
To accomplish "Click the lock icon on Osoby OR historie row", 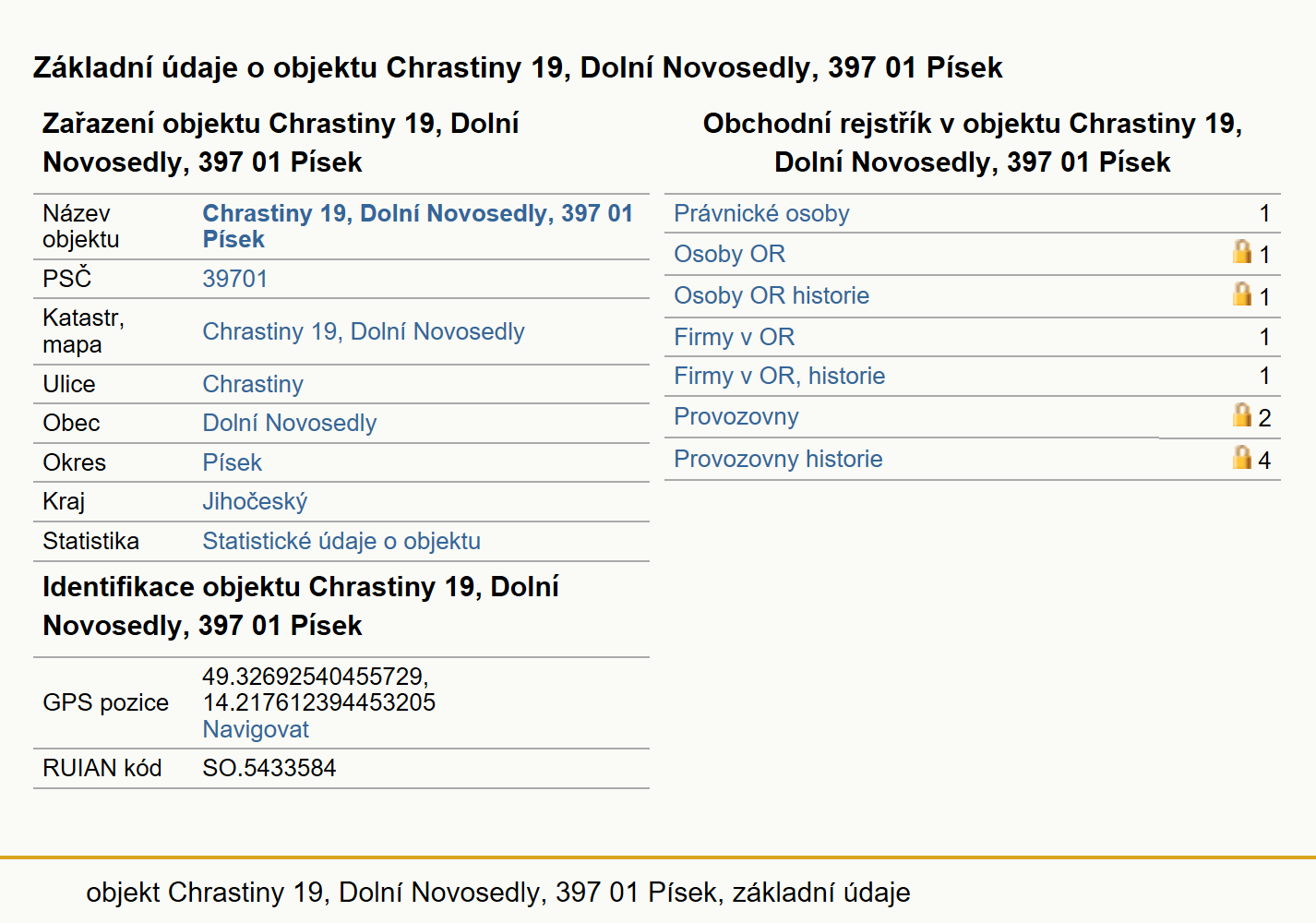I will point(1242,294).
